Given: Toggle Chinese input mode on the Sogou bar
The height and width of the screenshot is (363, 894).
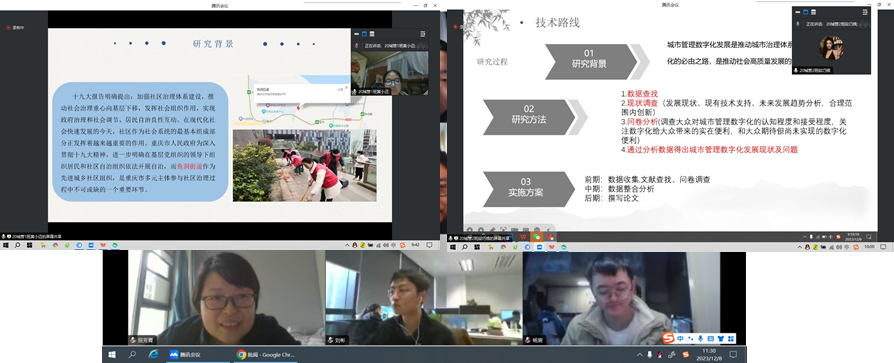Looking at the screenshot, I should (x=681, y=338).
